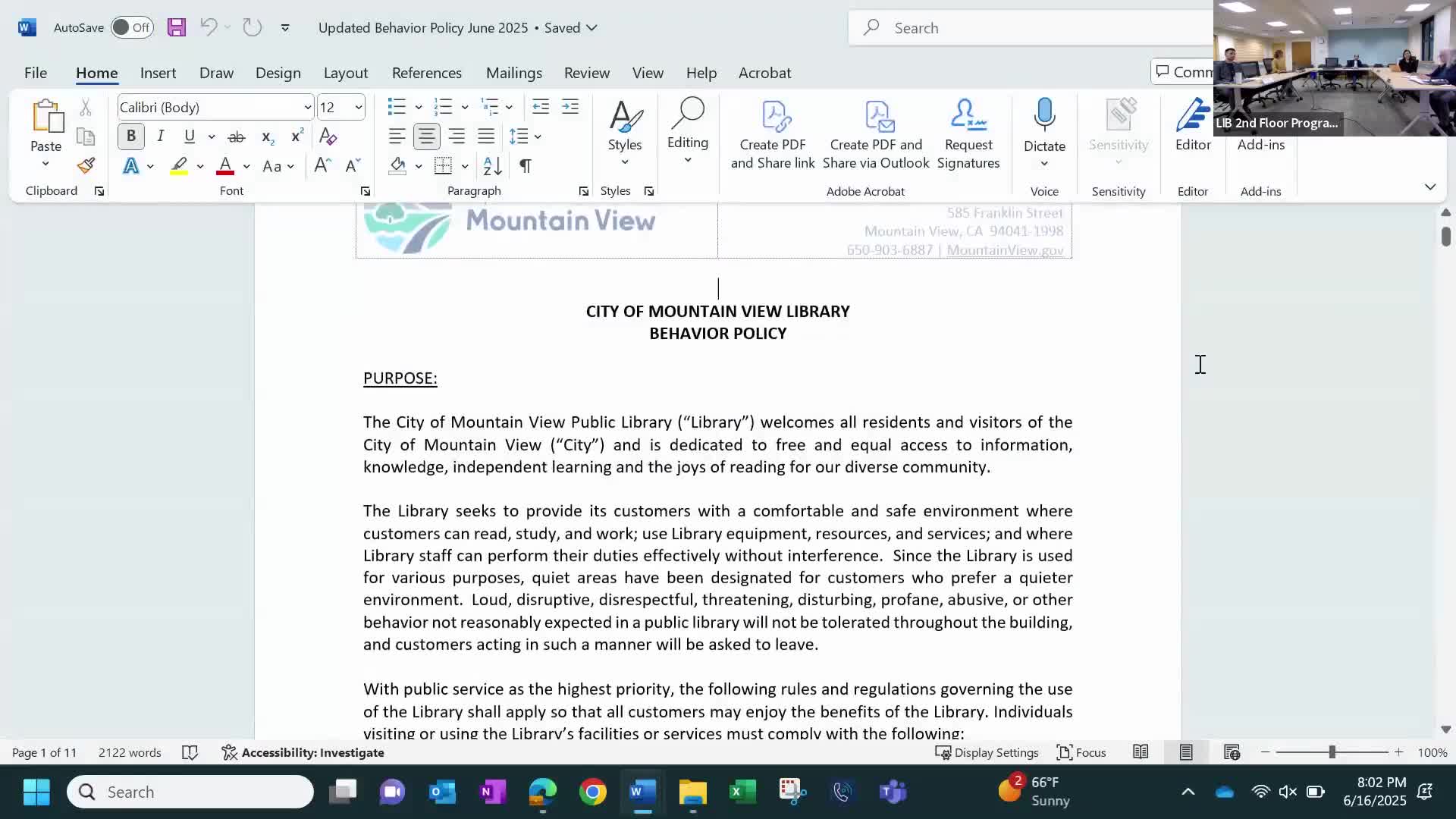Switch to the Layout tab
This screenshot has width=1456, height=819.
pos(345,73)
